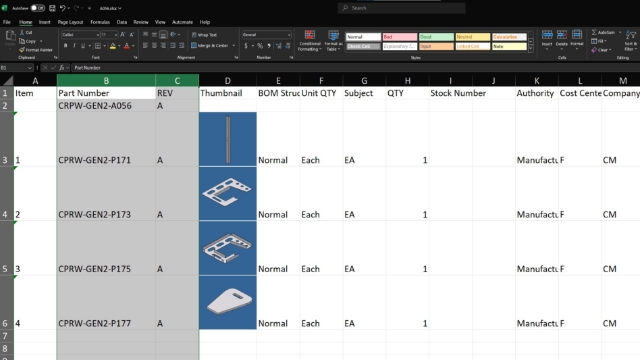Open Conditional Formatting menu
640x360 pixels.
[x=310, y=41]
